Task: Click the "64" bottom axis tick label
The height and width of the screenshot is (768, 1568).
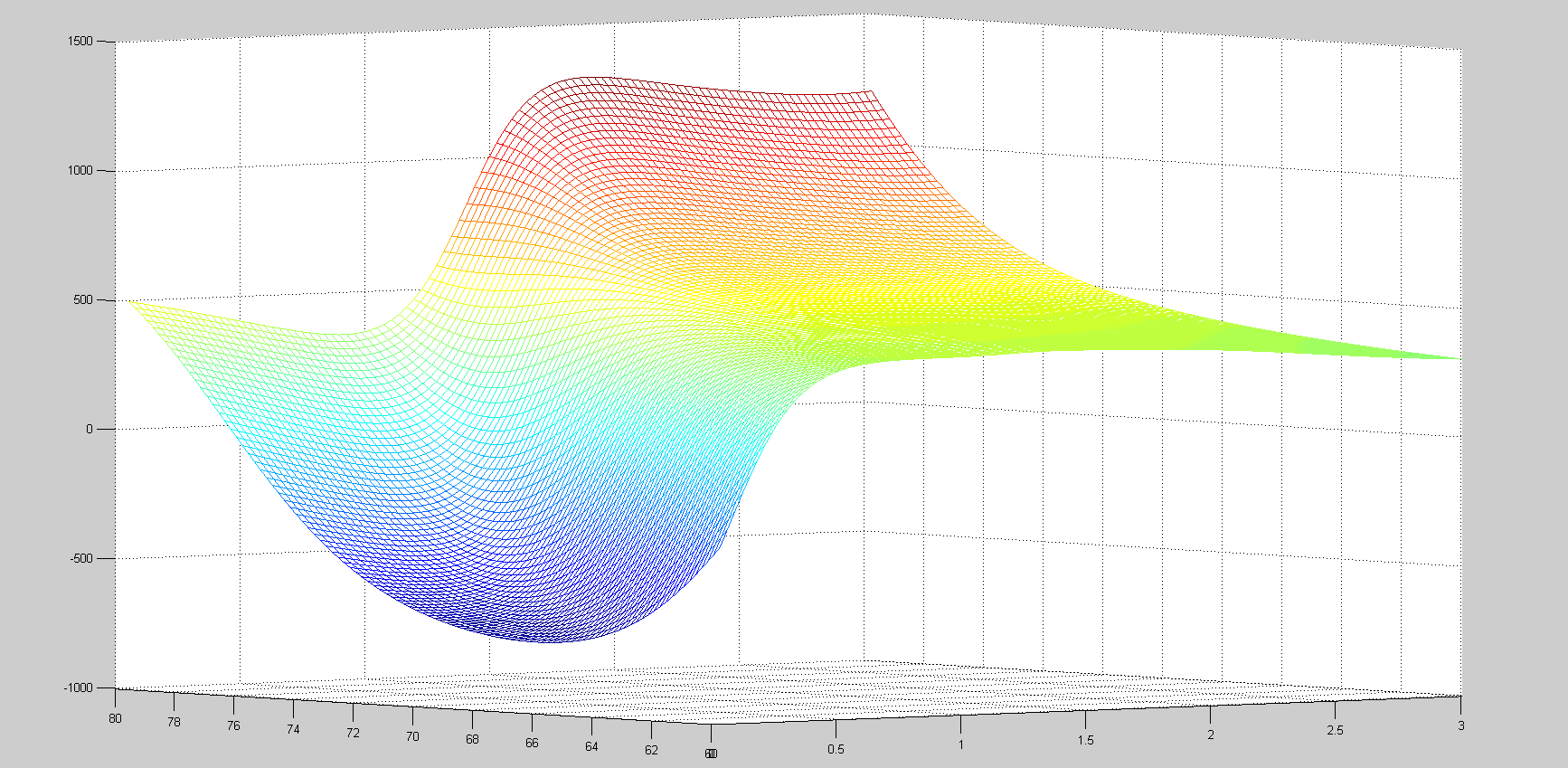Action: (x=591, y=747)
